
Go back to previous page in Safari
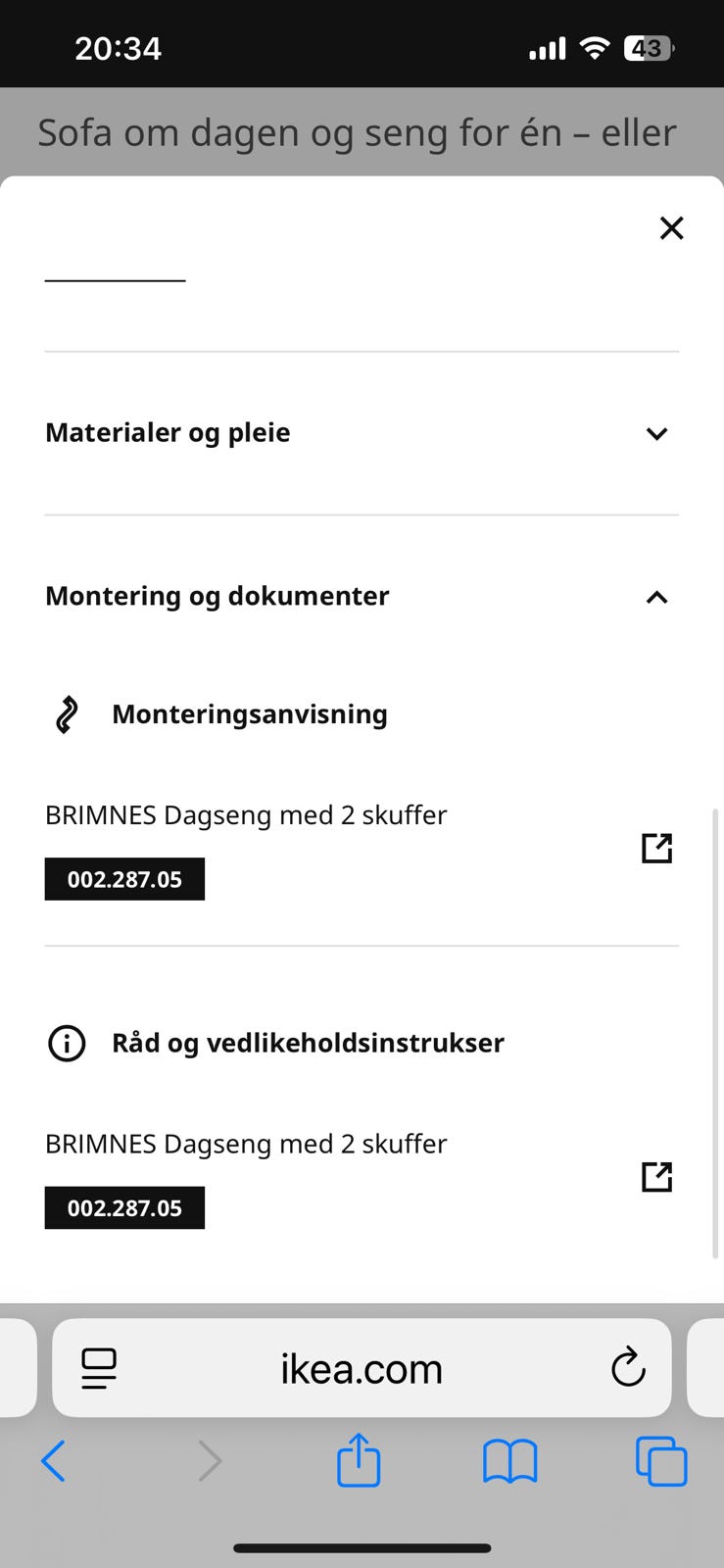click(54, 1460)
